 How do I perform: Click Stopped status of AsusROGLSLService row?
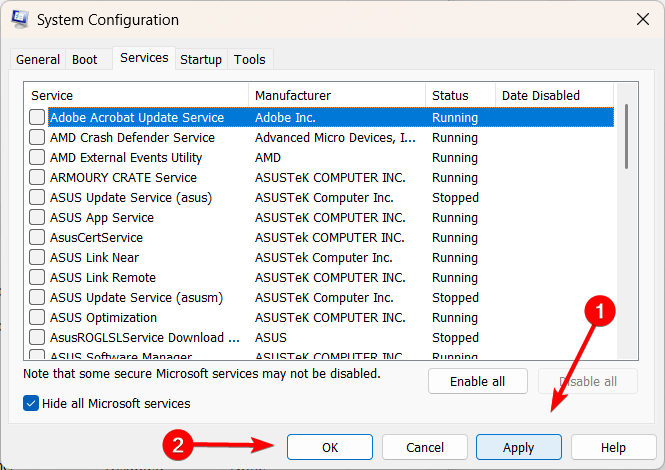tap(455, 338)
